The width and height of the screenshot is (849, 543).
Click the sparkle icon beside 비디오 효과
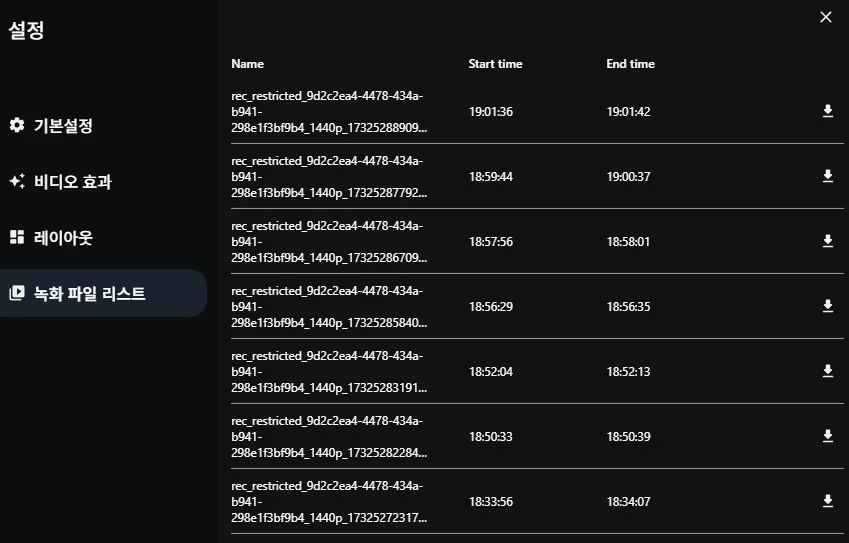16,182
